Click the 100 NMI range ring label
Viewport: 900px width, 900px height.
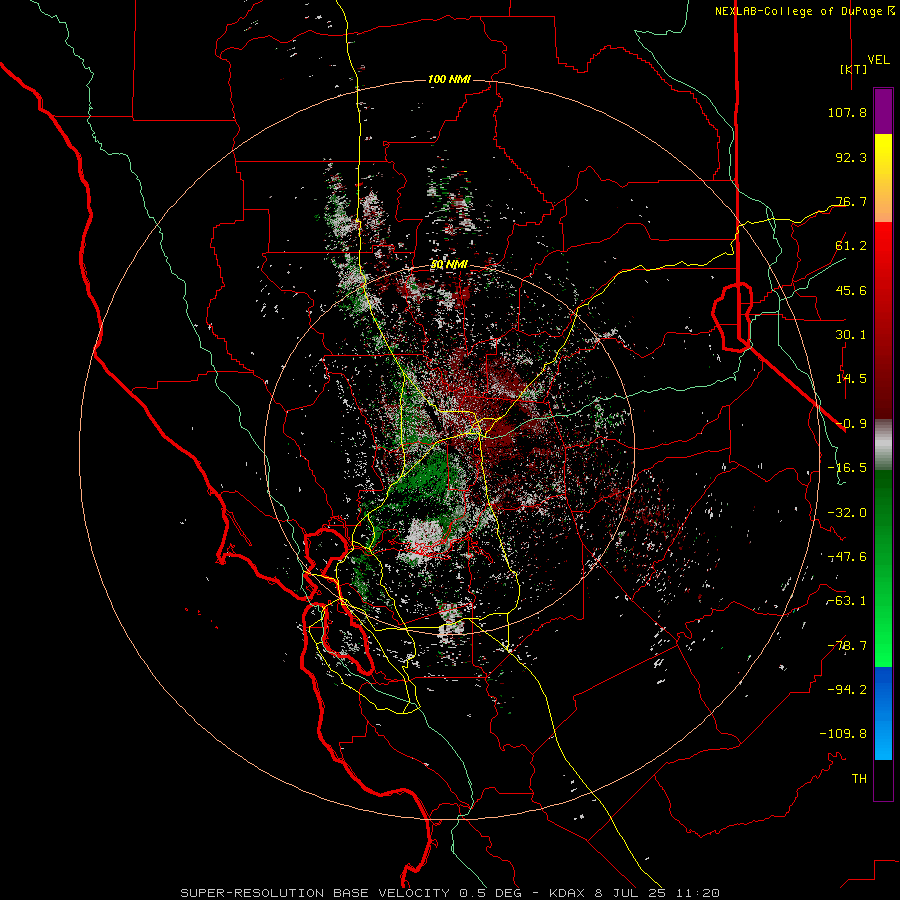point(449,79)
